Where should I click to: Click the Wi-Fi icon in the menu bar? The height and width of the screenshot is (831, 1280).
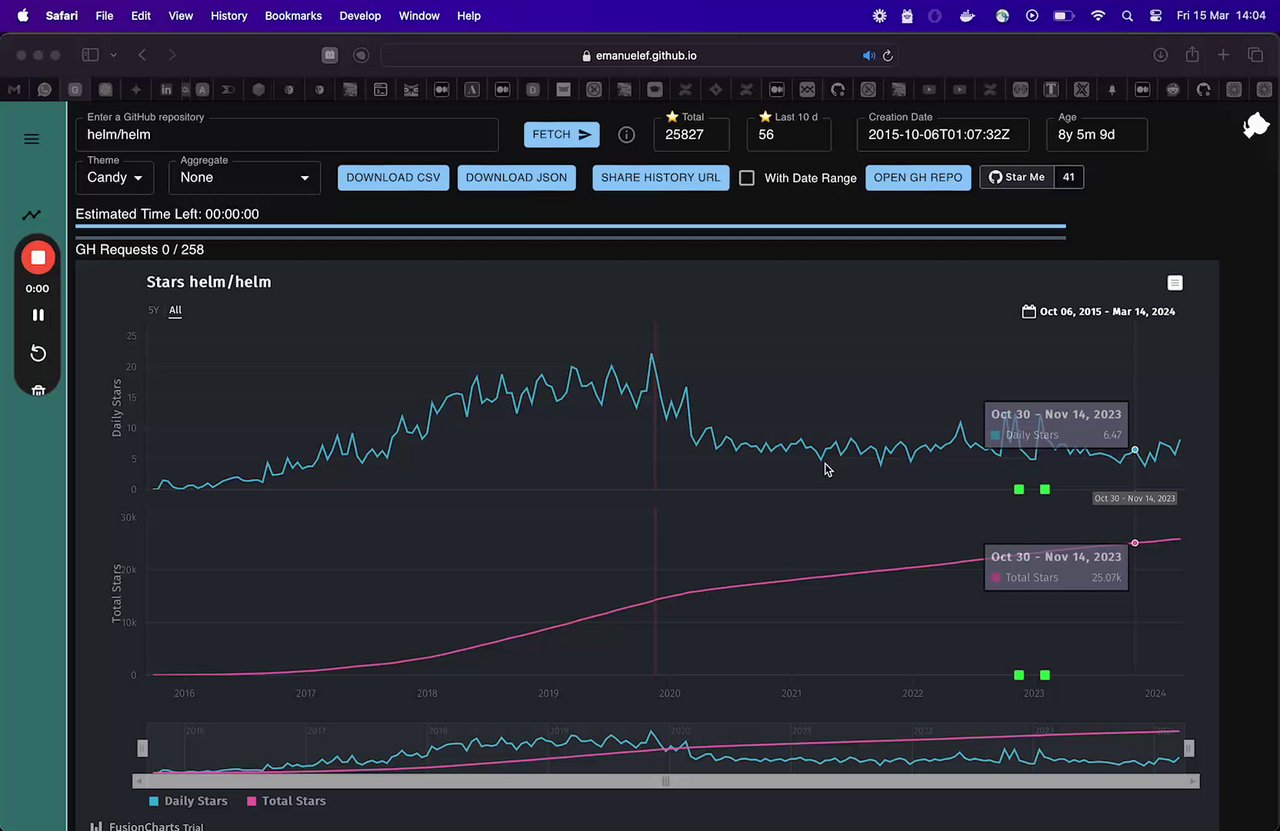coord(1098,16)
